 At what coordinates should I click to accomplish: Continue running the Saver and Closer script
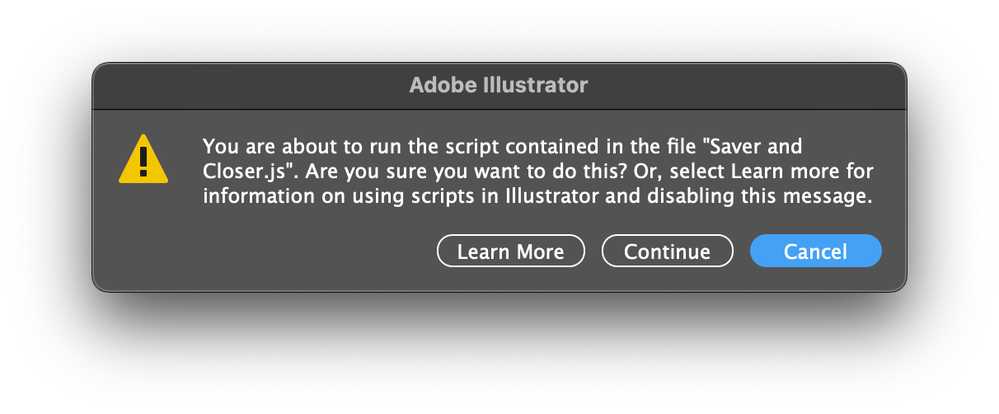(x=667, y=252)
